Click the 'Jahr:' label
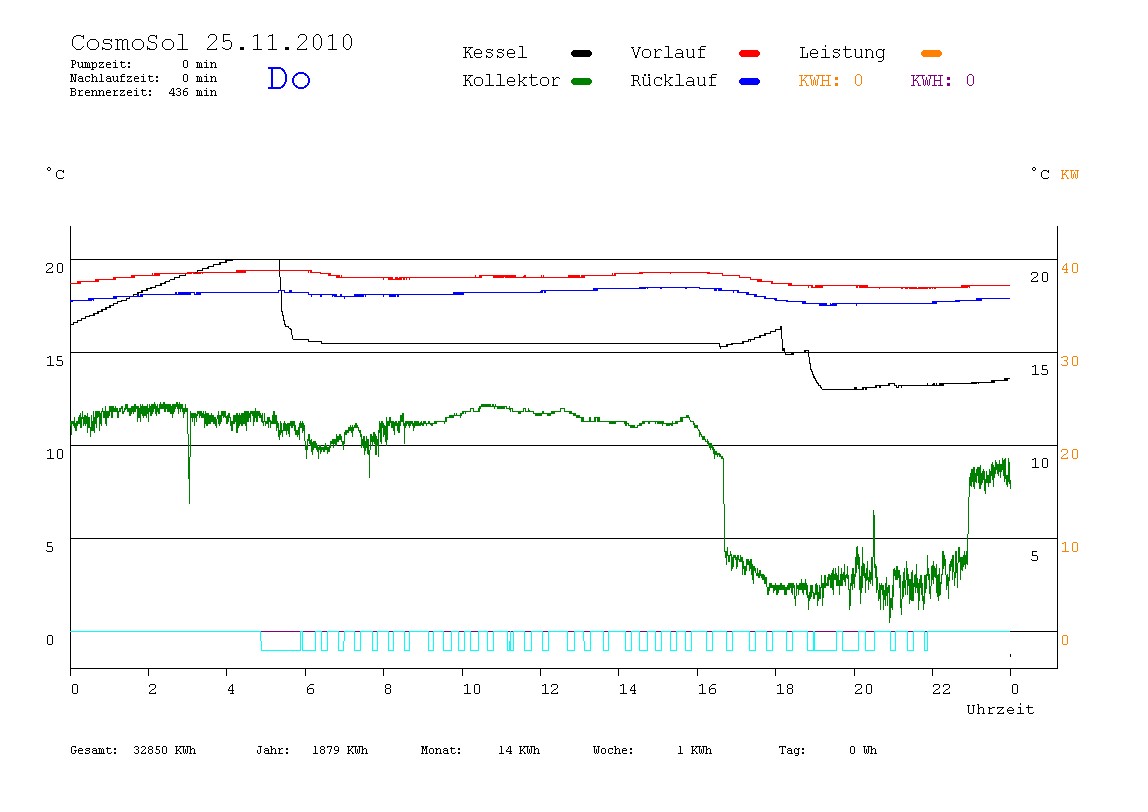 click(x=272, y=750)
